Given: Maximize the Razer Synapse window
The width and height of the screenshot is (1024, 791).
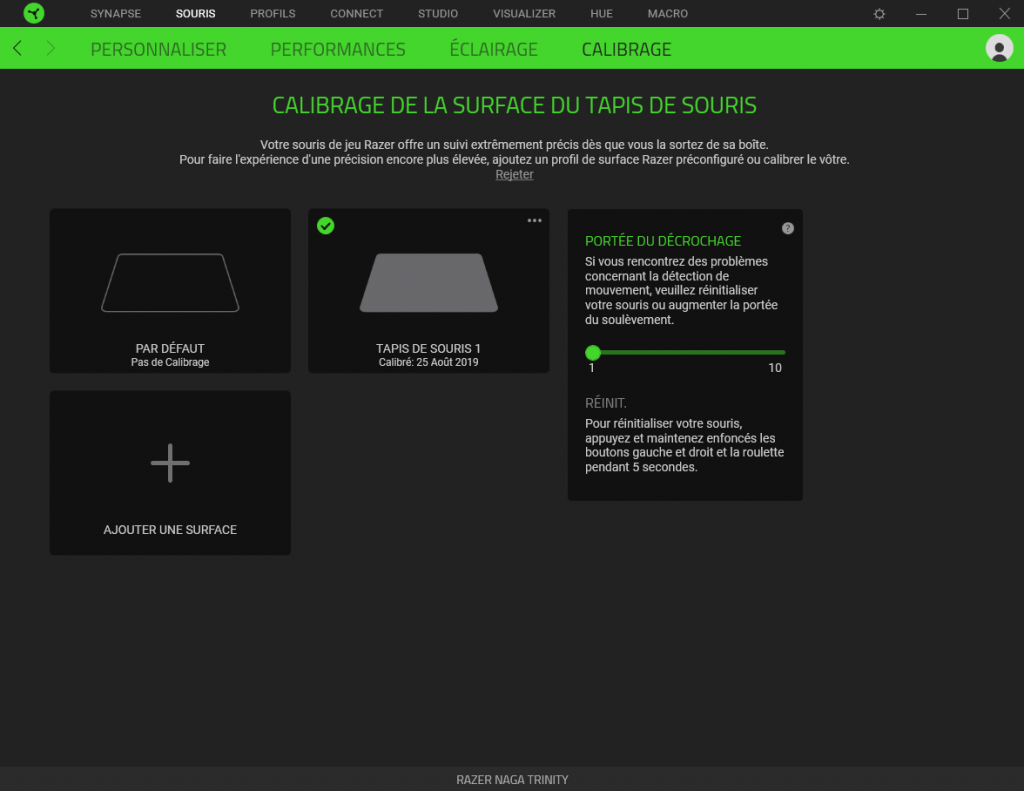Looking at the screenshot, I should click(x=963, y=14).
